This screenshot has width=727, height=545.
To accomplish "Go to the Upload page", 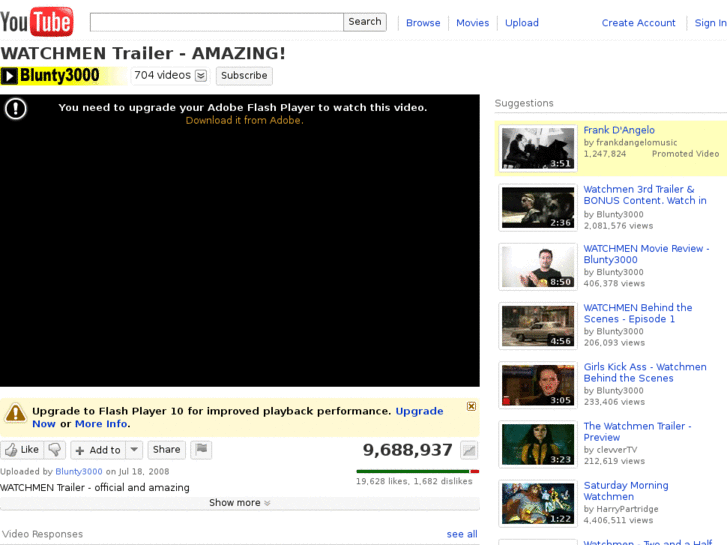I will coord(522,23).
